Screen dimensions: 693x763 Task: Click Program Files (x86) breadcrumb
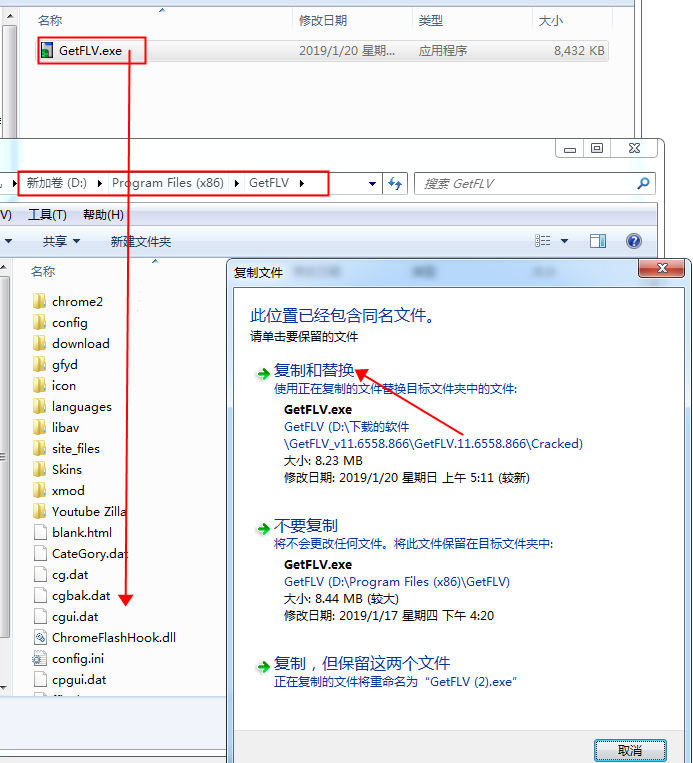168,183
